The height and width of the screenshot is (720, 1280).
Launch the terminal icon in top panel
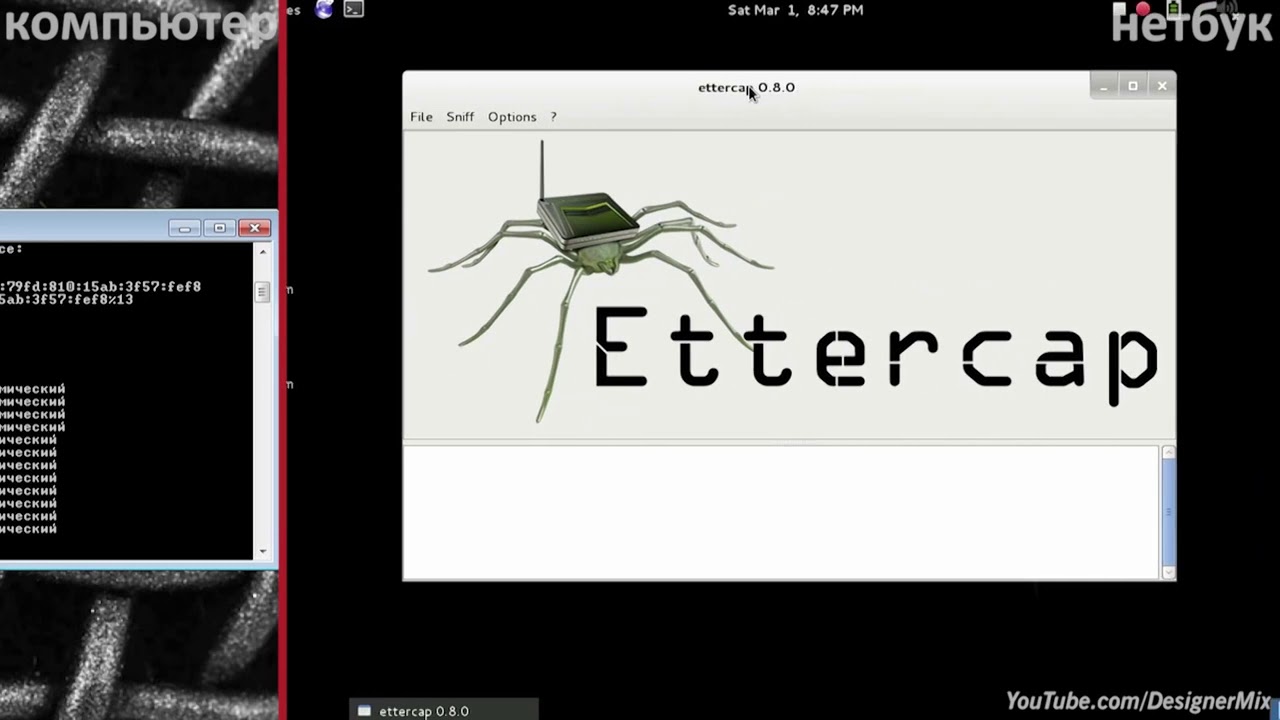click(x=353, y=10)
